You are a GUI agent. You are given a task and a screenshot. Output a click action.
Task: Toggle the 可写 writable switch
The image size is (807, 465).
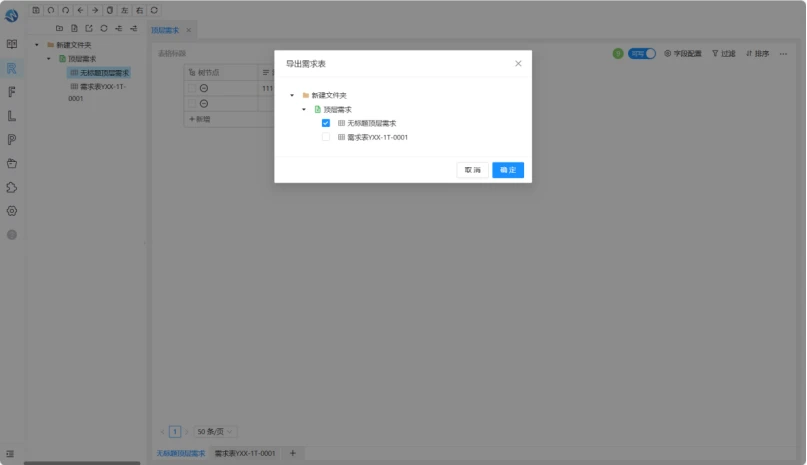(642, 54)
